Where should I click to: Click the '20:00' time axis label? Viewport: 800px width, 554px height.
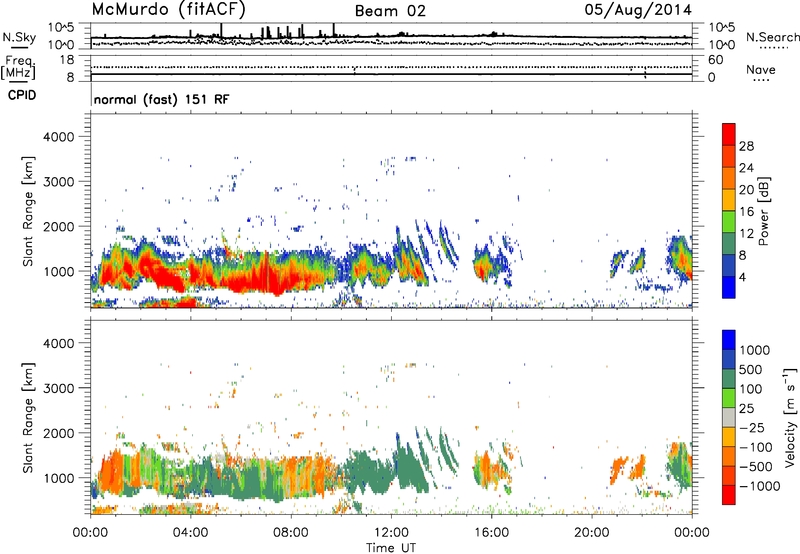point(592,533)
